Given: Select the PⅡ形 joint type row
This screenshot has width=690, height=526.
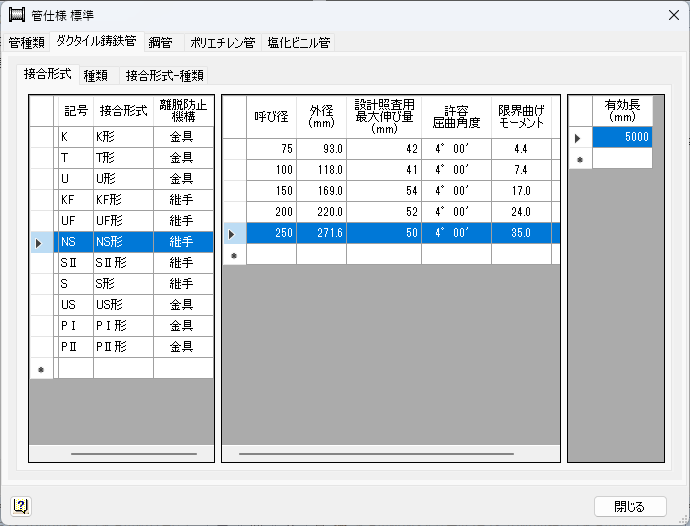Looking at the screenshot, I should pos(123,347).
